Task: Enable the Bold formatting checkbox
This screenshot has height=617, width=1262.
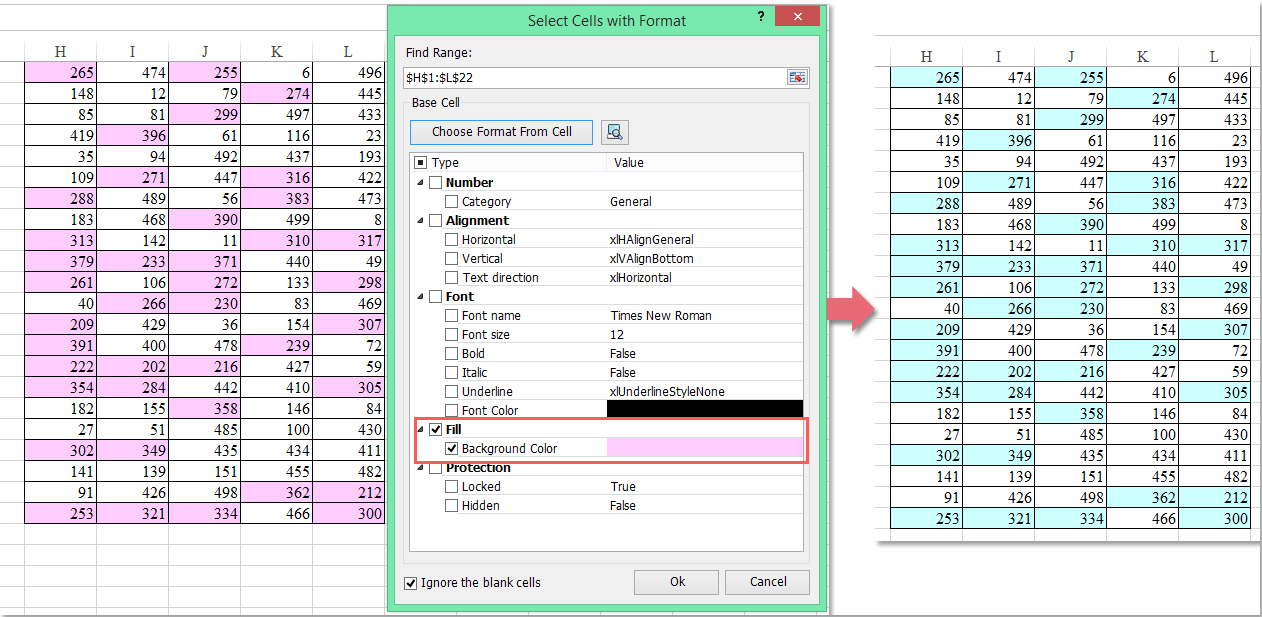Action: (450, 353)
